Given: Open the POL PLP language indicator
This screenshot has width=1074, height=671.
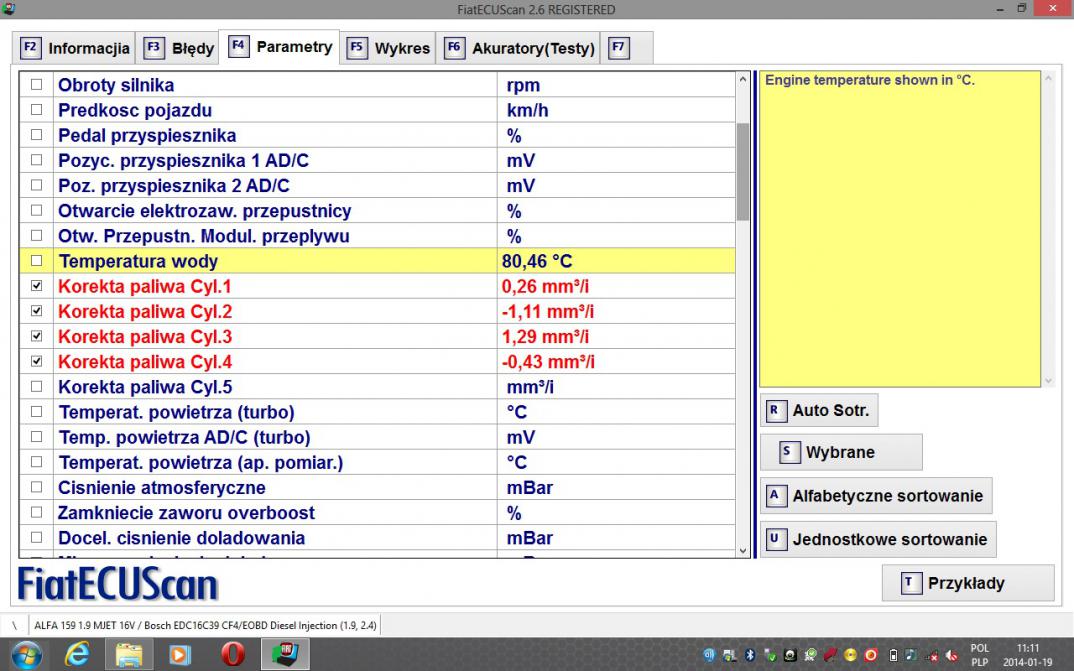Looking at the screenshot, I should coord(980,655).
